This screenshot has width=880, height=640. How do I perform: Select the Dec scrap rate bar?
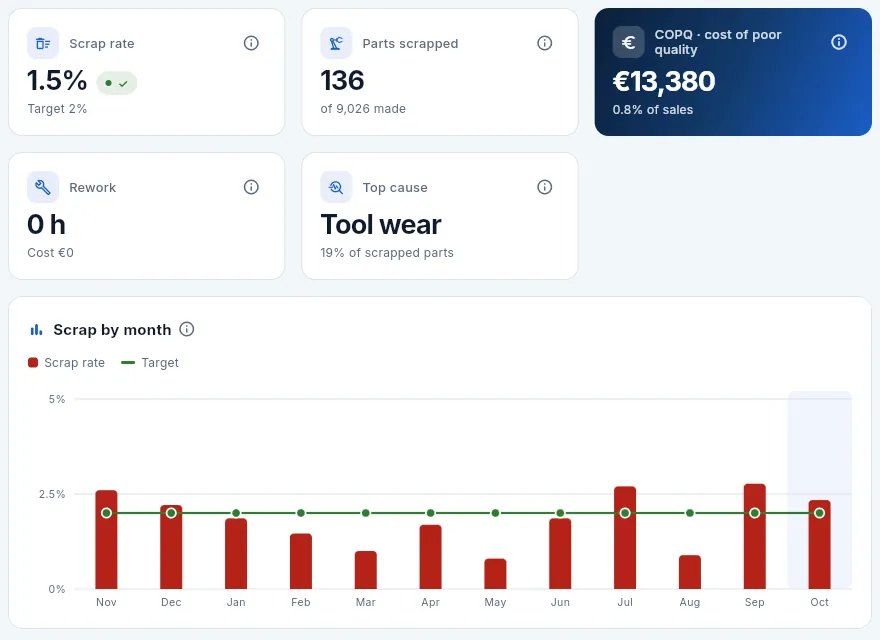pos(171,547)
